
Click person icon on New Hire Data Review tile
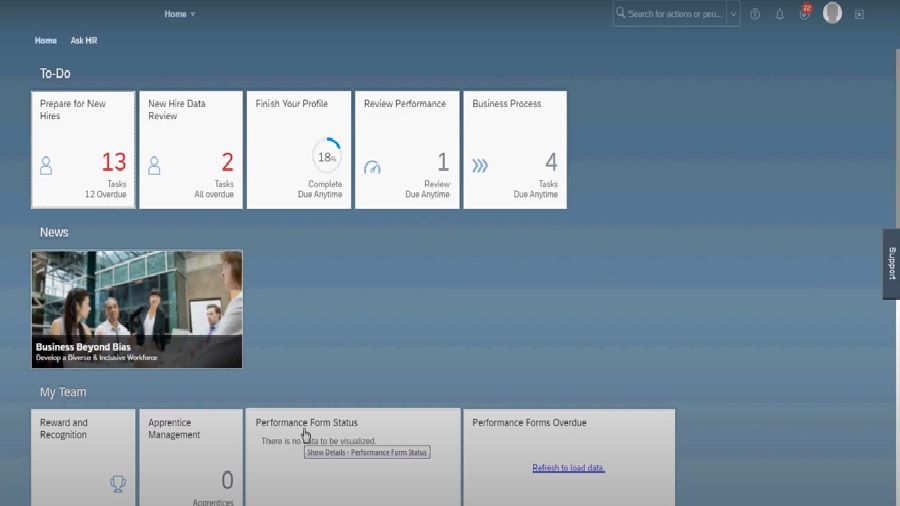tap(154, 166)
